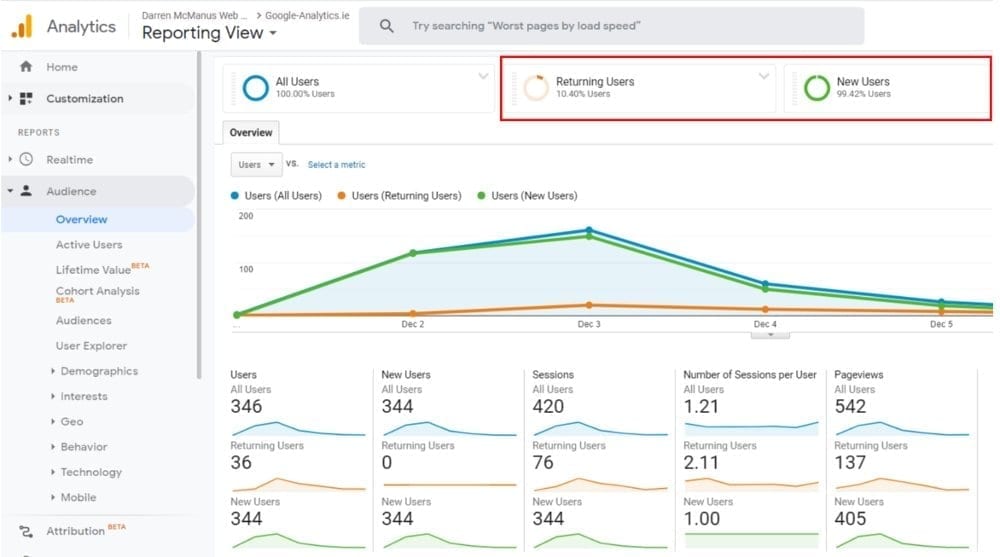
Task: Click New Users pageviews value 405
Action: click(x=850, y=519)
